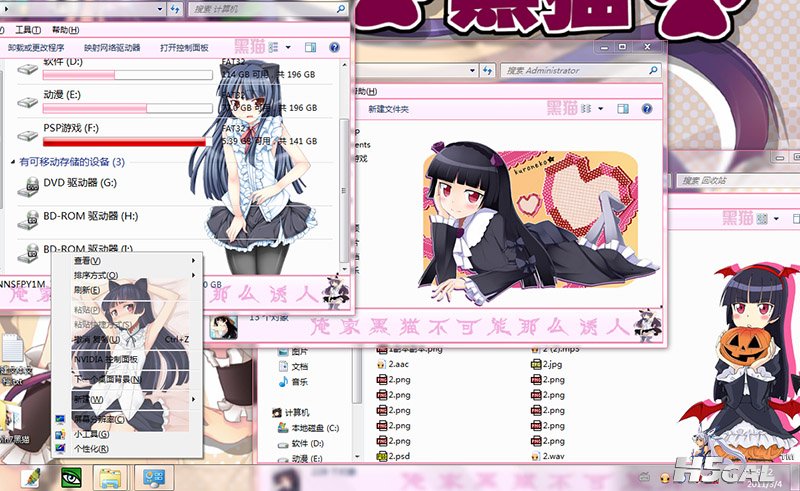The height and width of the screenshot is (491, 800).
Task: Choose NVIDIA 控制面板 from the context menu
Action: click(x=106, y=359)
